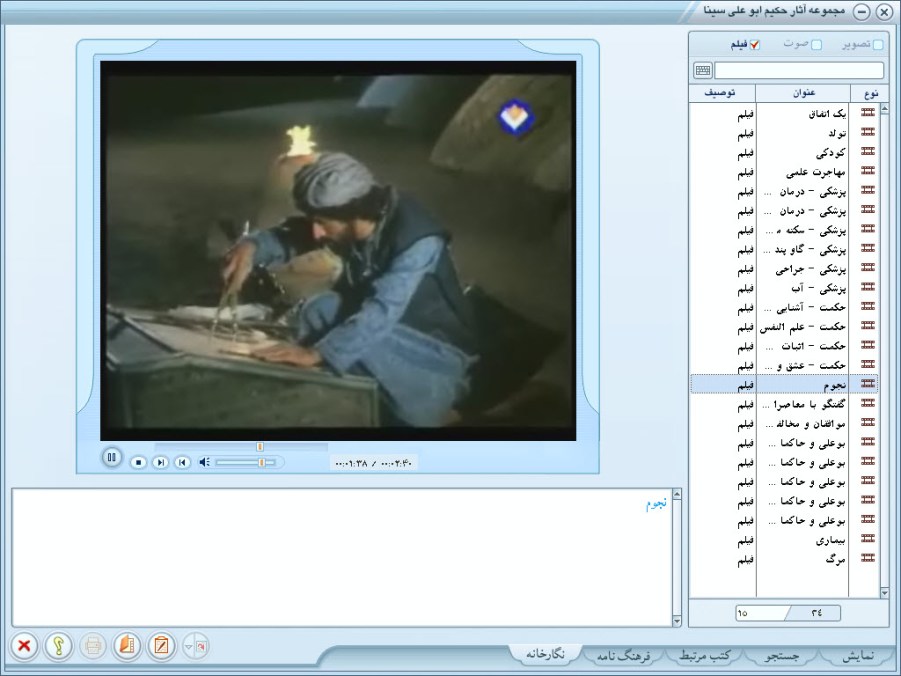The width and height of the screenshot is (901, 676).
Task: Enable the صوت checkbox
Action: [816, 45]
